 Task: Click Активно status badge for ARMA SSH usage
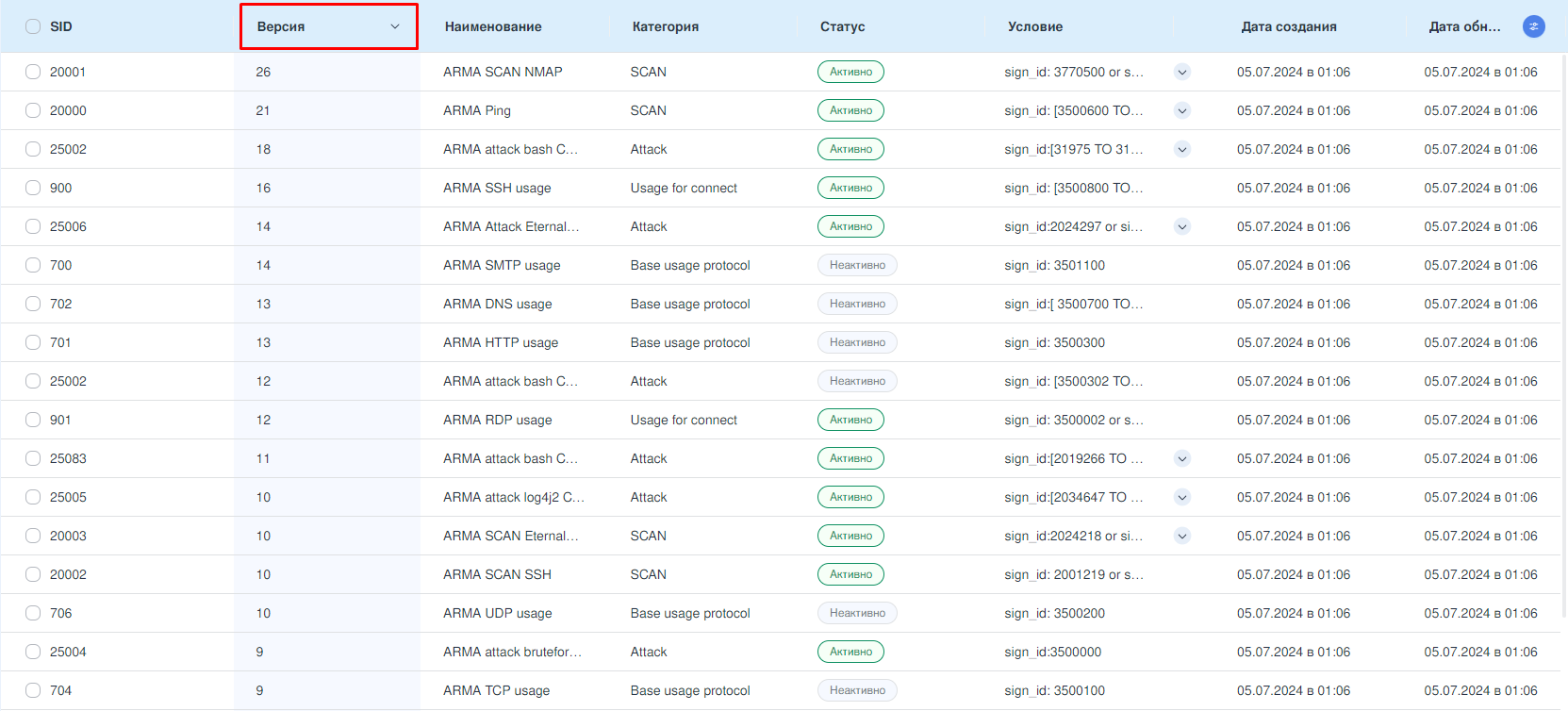850,188
